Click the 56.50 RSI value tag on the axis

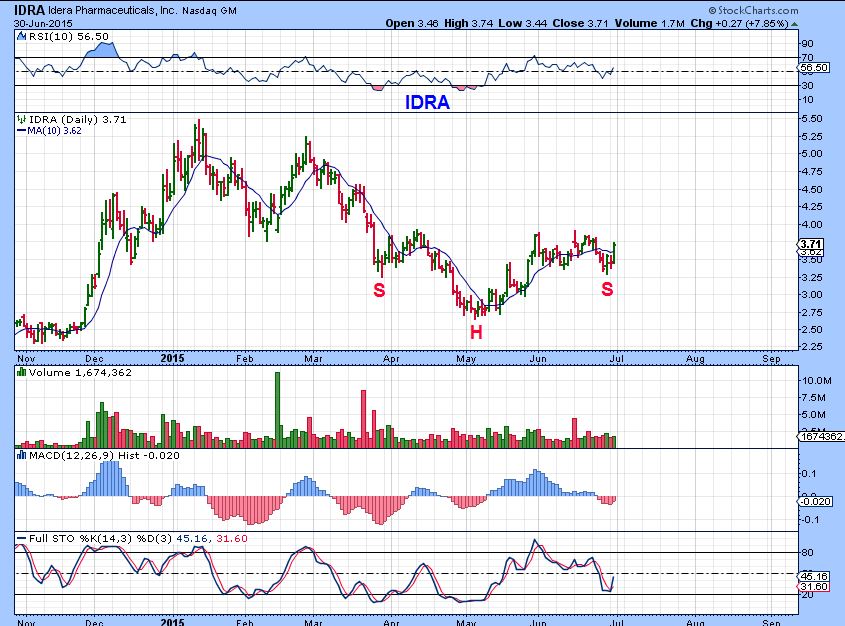click(x=814, y=67)
